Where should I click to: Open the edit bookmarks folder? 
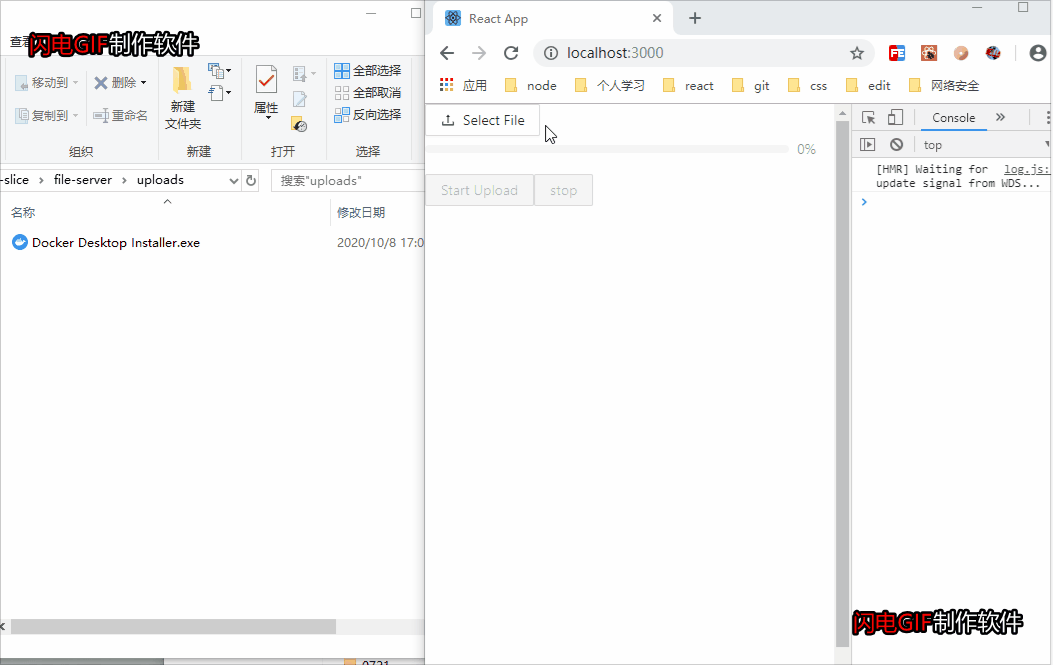click(868, 85)
